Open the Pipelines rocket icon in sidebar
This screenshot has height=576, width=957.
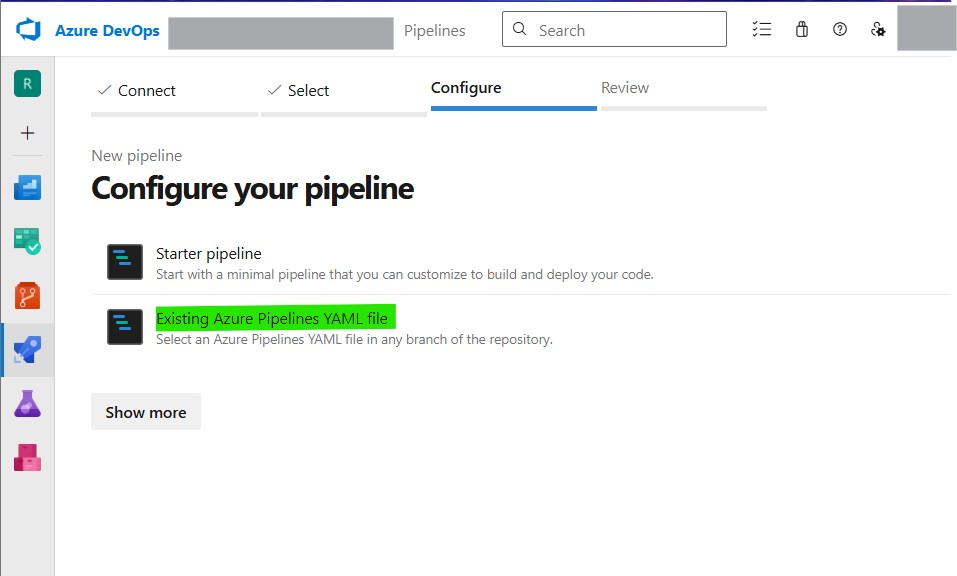tap(27, 350)
